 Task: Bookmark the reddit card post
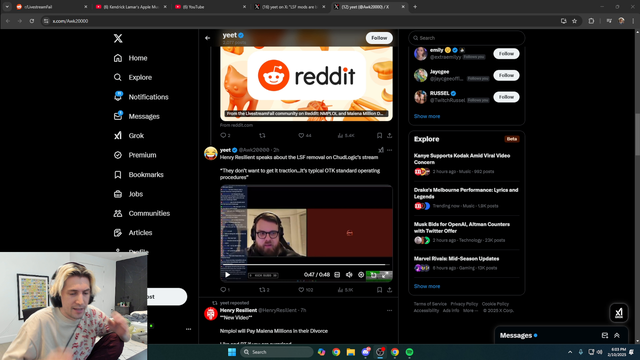pos(379,136)
